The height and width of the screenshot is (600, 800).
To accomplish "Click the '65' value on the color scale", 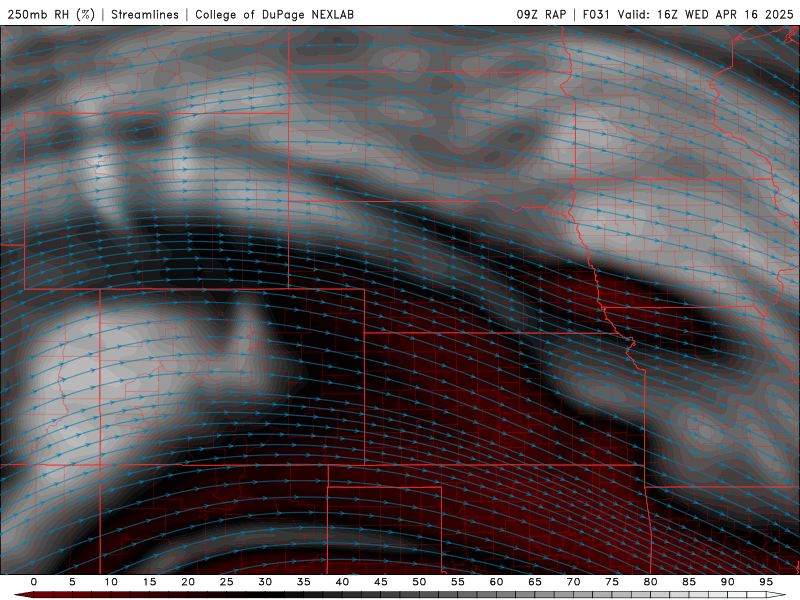I will pos(535,582).
